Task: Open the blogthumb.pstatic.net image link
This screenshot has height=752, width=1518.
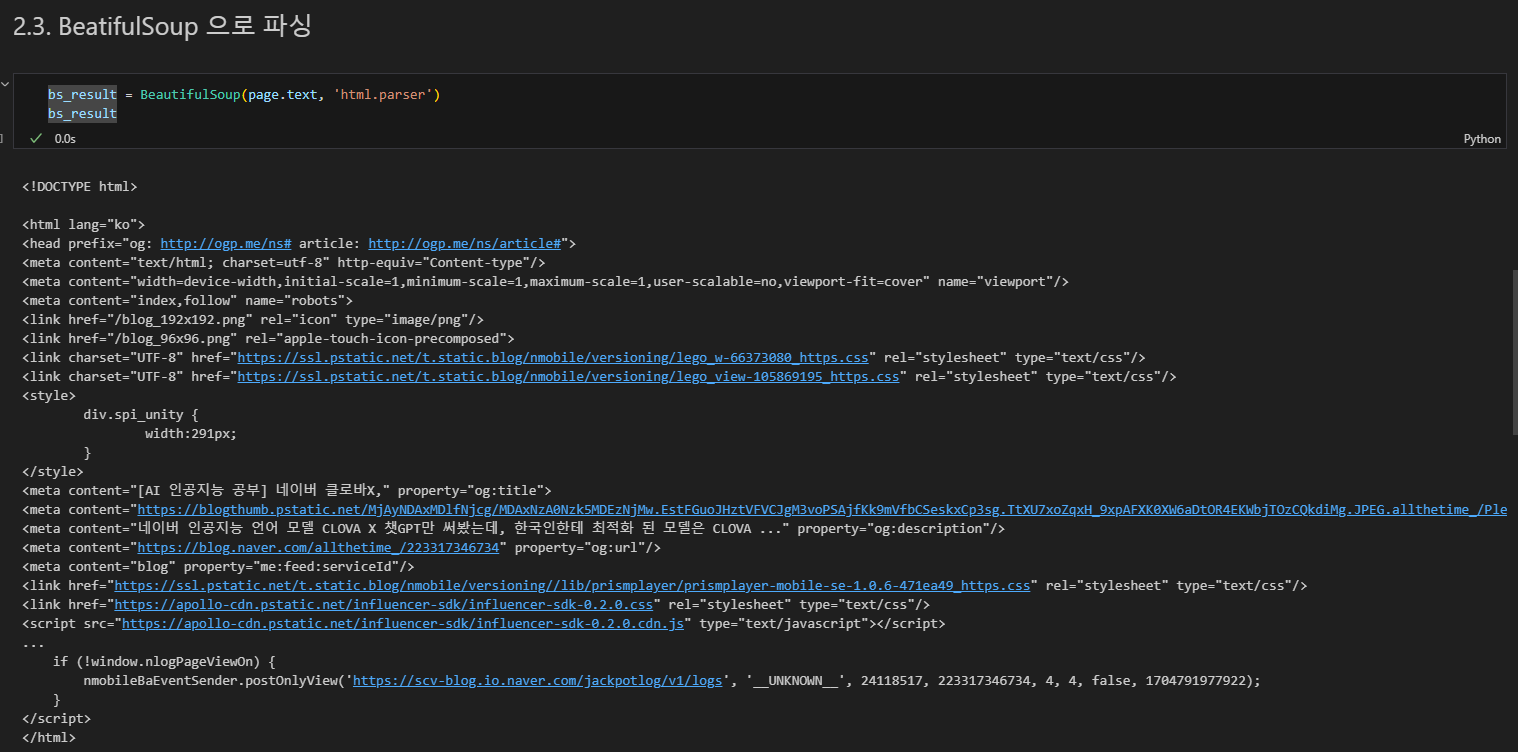Action: 822,509
